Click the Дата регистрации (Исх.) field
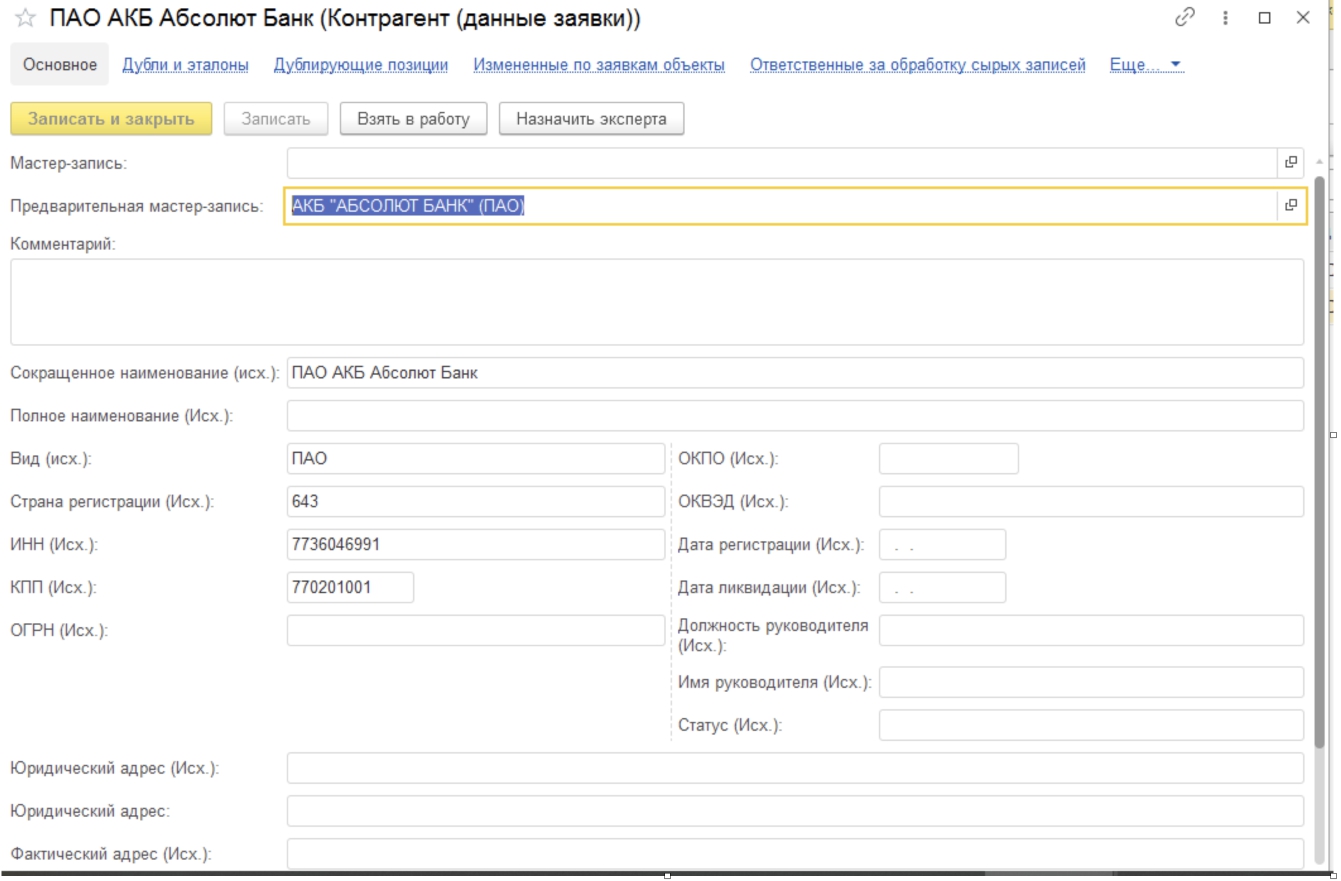The image size is (1341, 881). [x=942, y=545]
